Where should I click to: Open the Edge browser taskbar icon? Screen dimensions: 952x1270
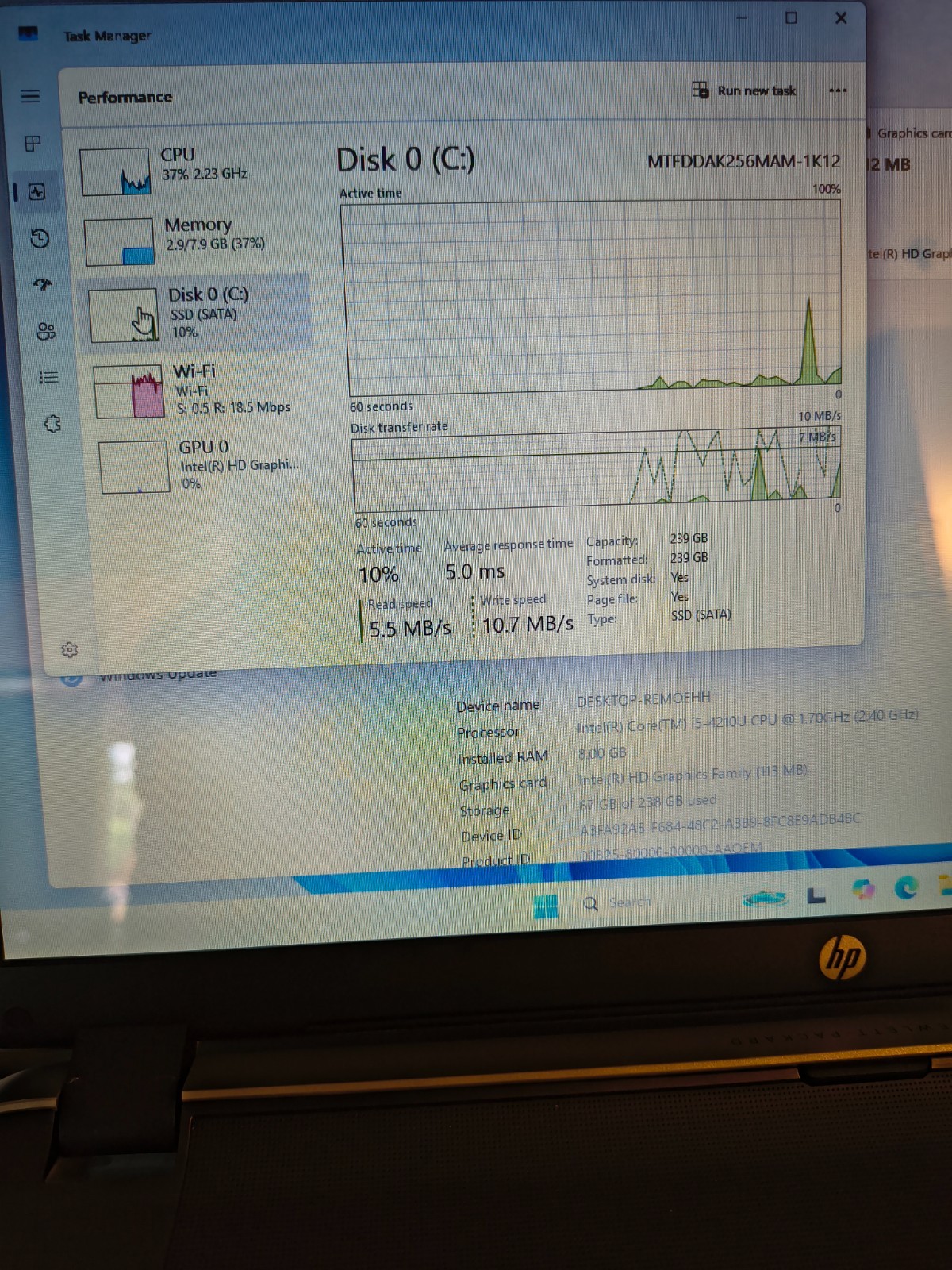905,887
